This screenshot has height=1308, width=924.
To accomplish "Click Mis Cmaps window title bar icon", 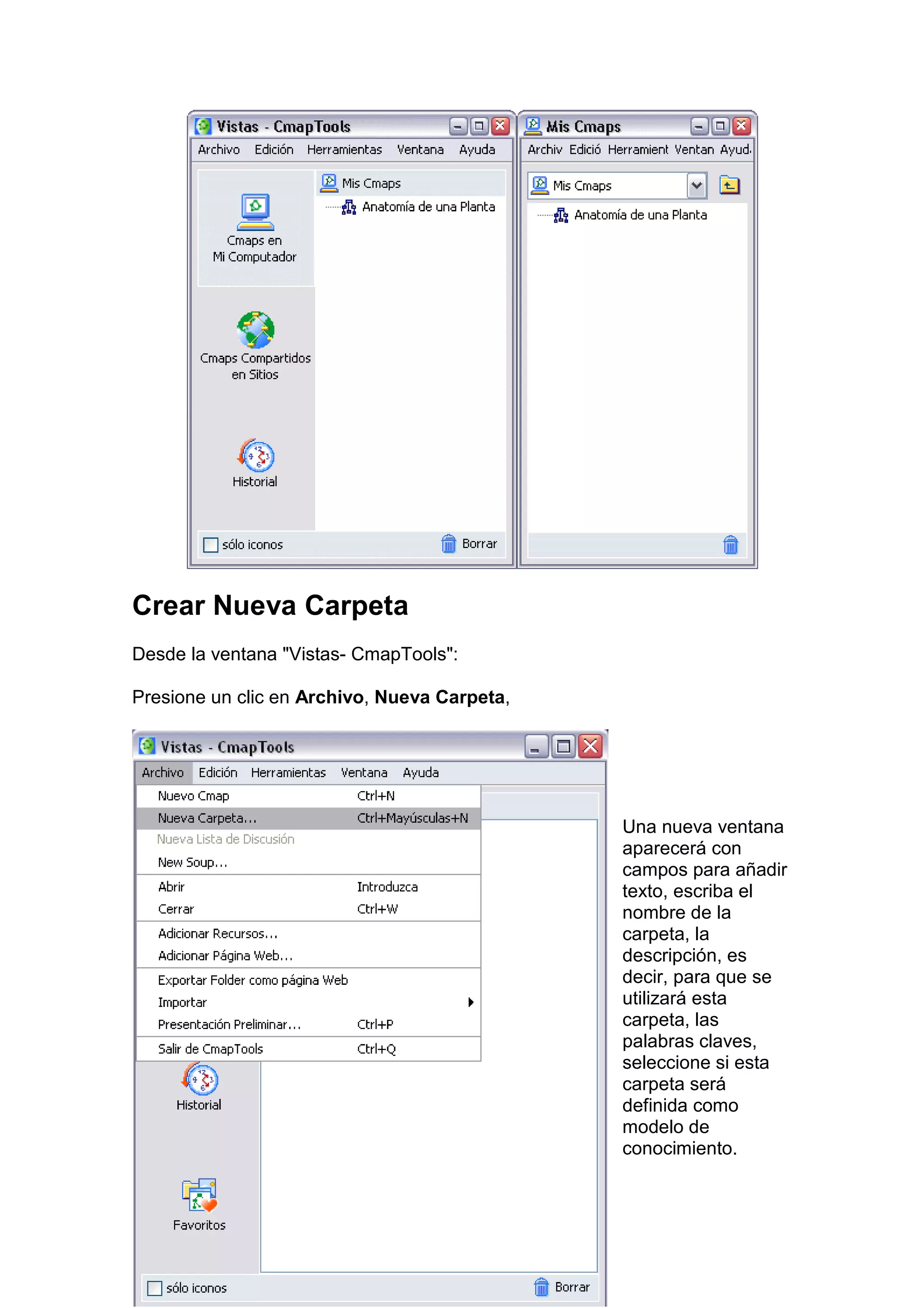I will 532,126.
